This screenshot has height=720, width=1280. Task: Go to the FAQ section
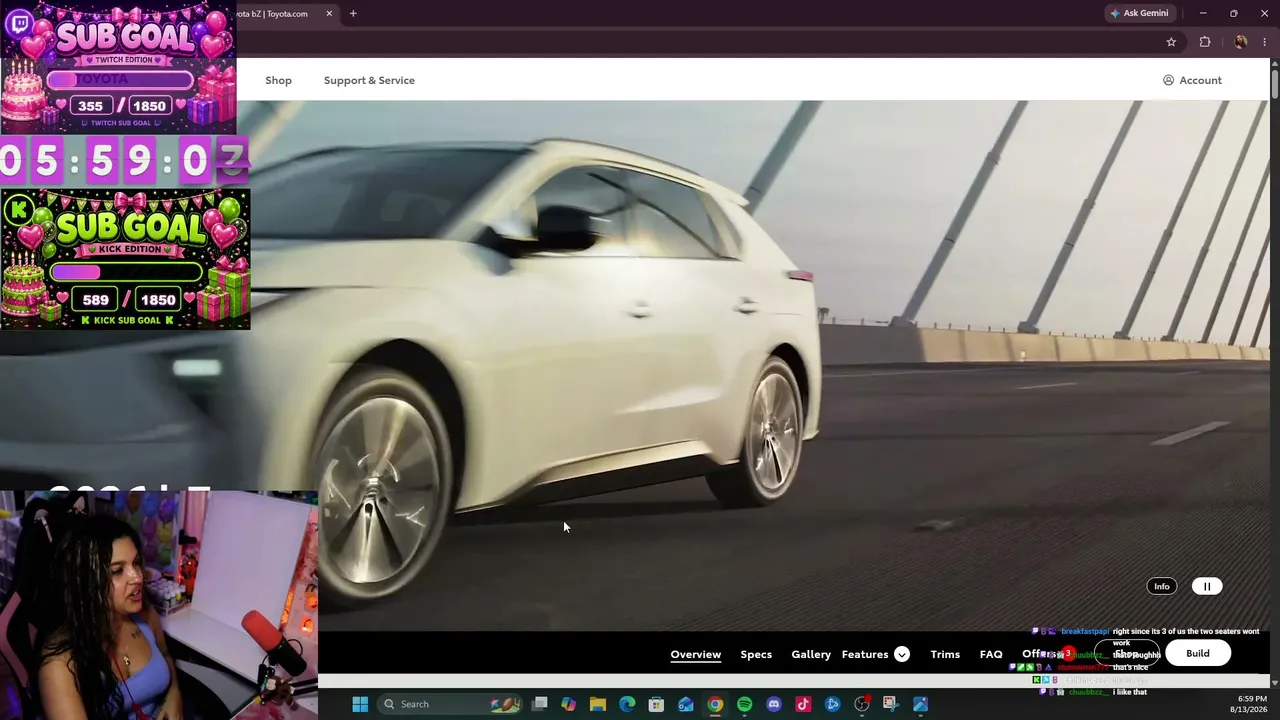(991, 654)
